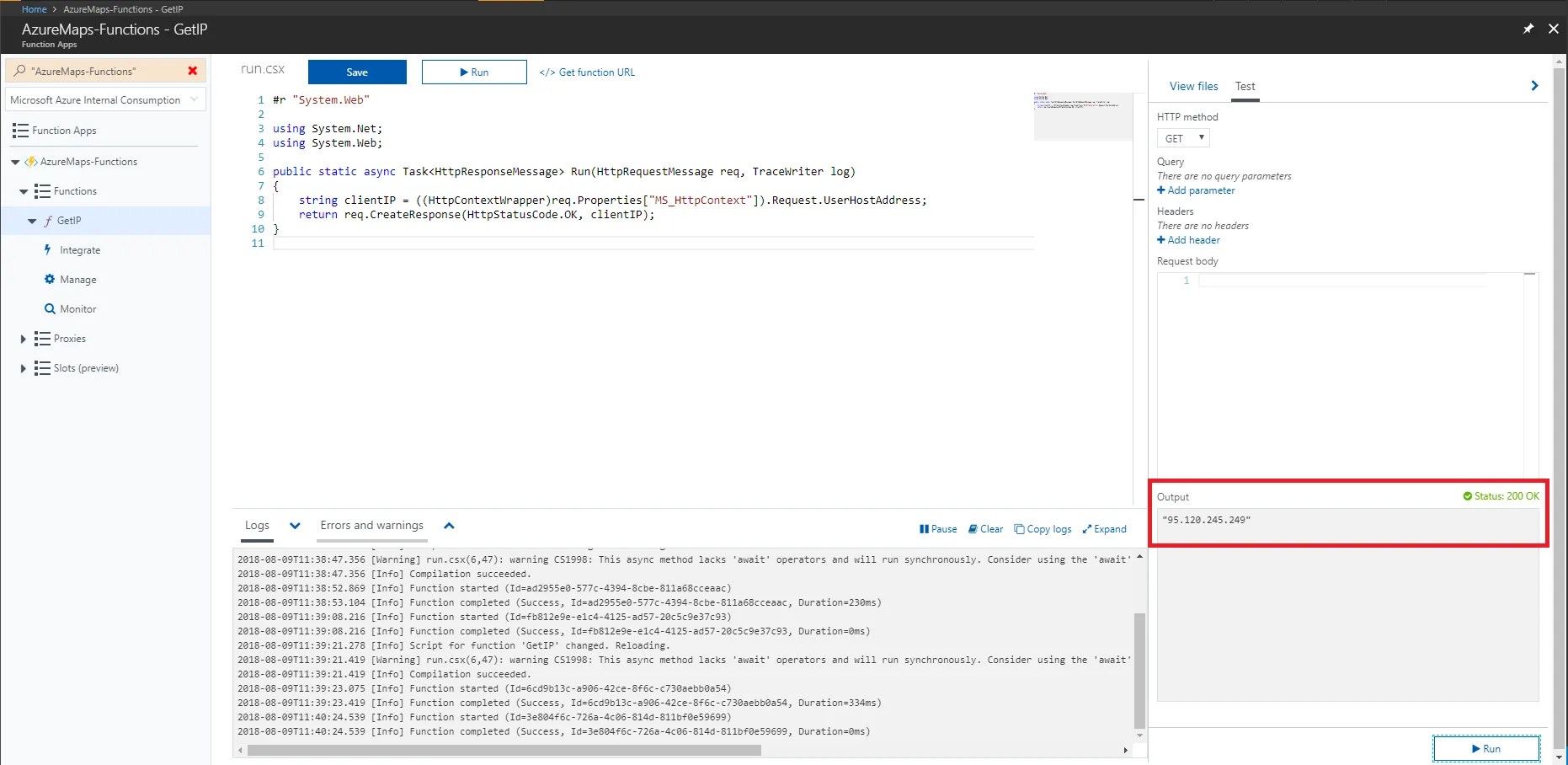Expand the logs panel to full size

(1104, 529)
